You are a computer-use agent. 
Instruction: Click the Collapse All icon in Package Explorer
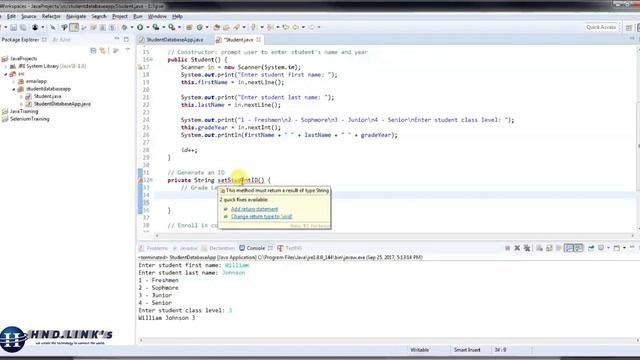point(93,50)
